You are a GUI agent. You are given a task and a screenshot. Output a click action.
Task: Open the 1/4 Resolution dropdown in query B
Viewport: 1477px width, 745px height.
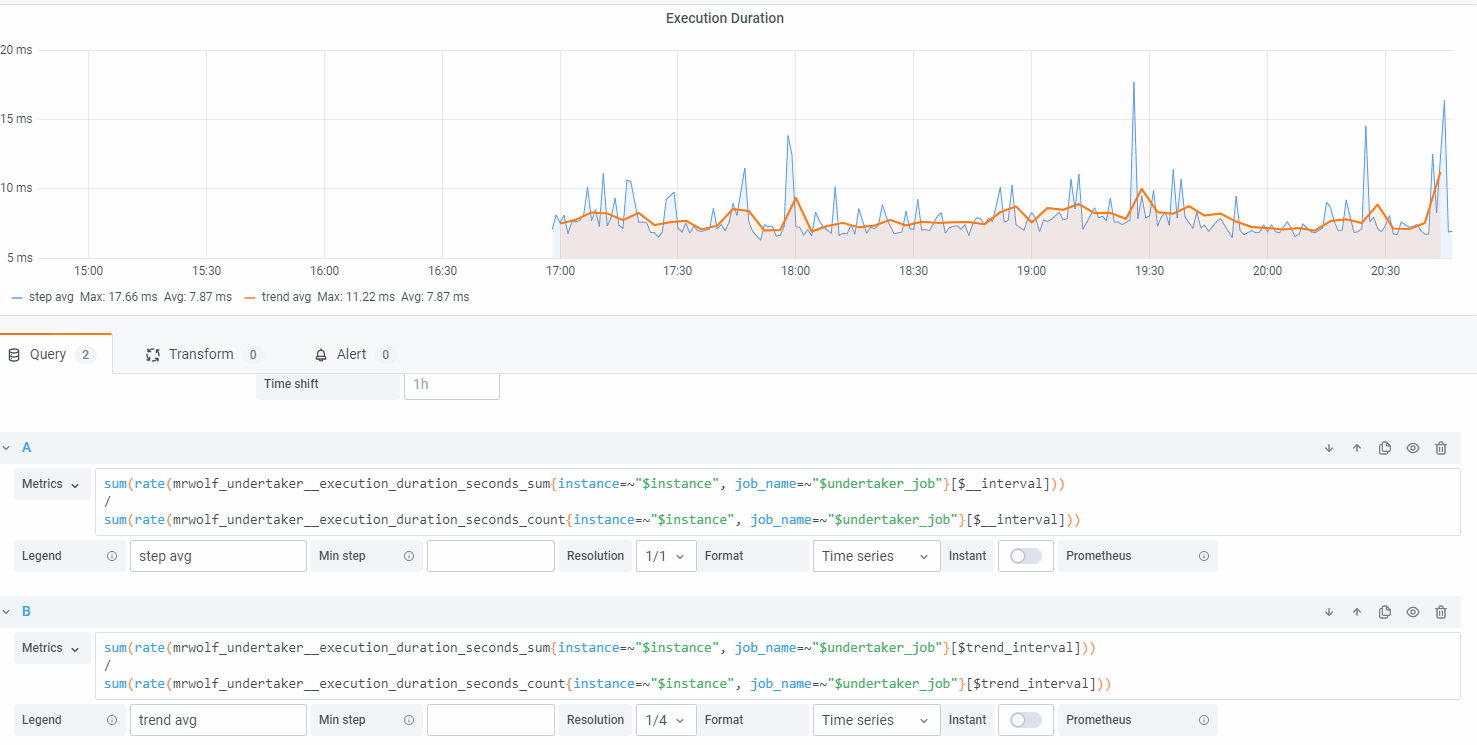coord(666,719)
